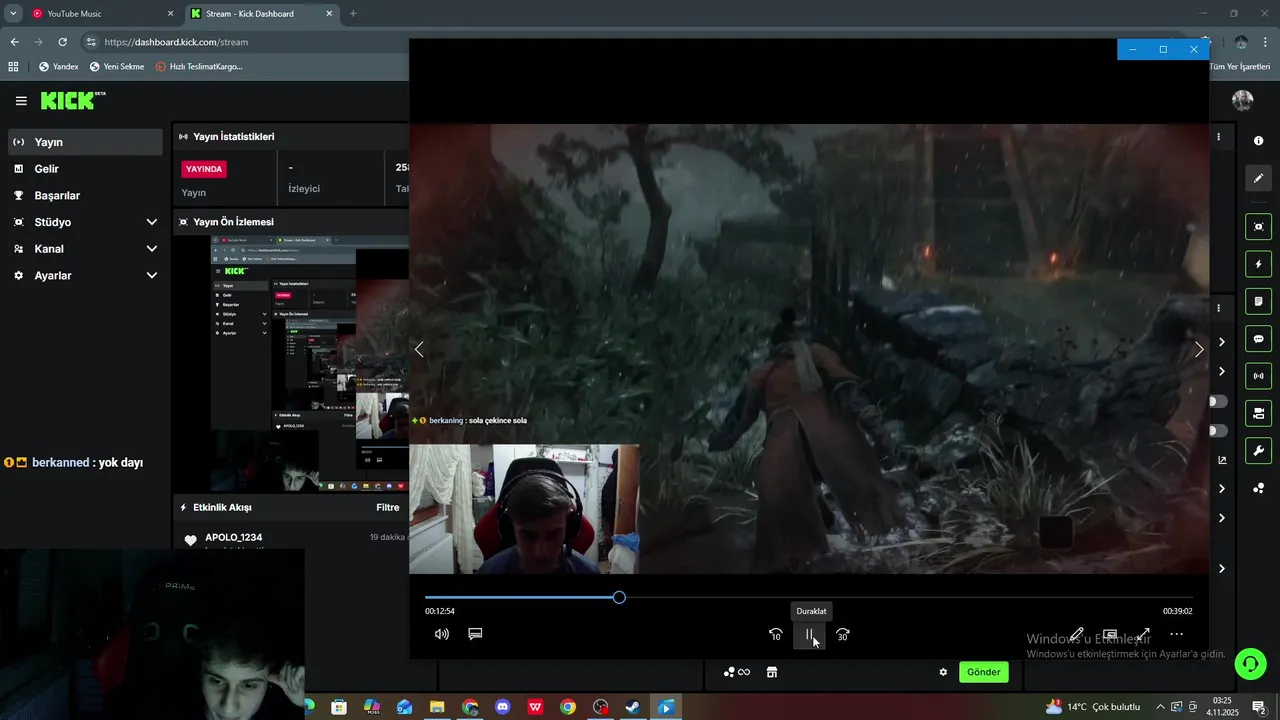Click the lightning bolt quick actions icon
This screenshot has width=1280, height=720.
click(1258, 265)
